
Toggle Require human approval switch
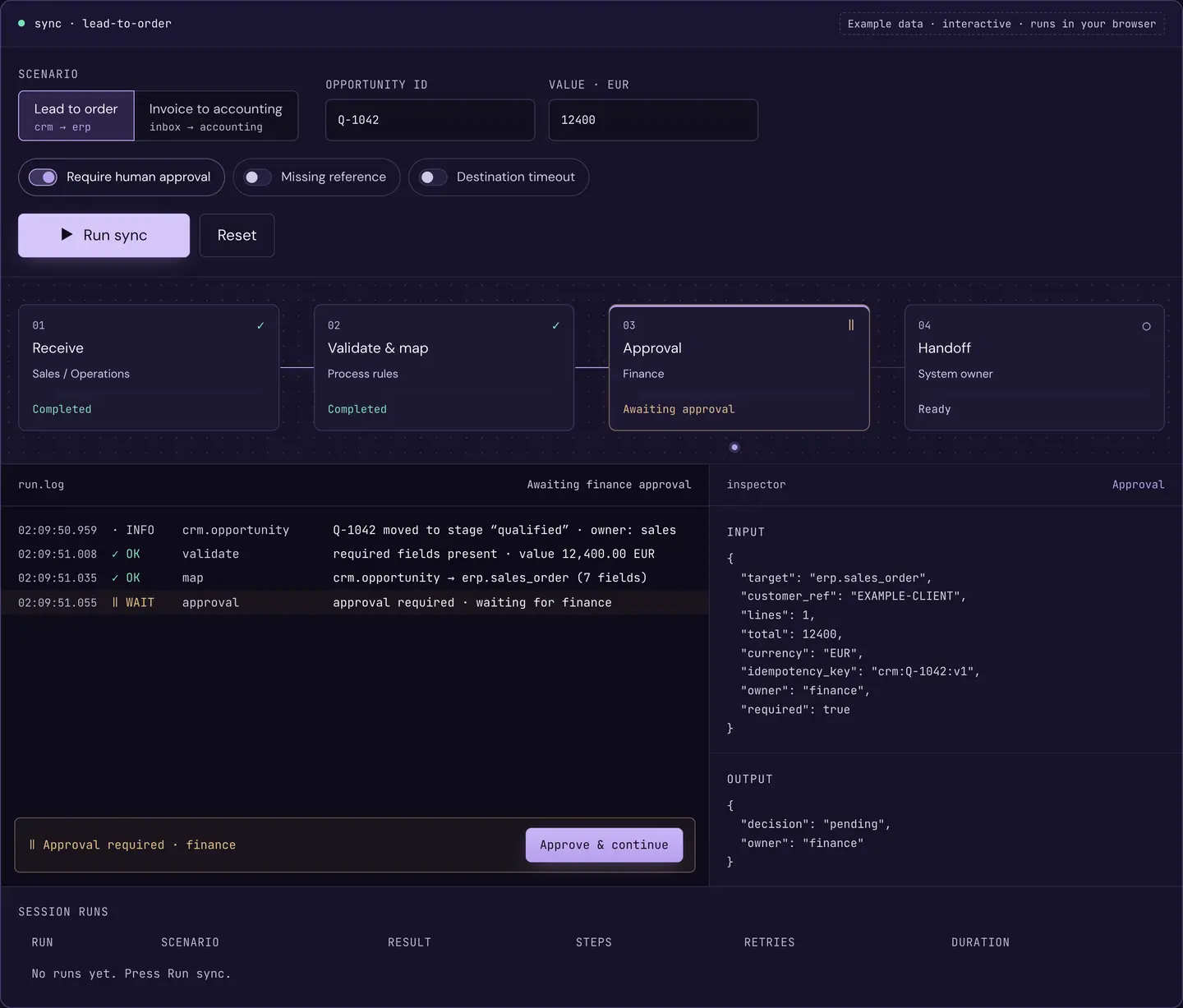(x=43, y=177)
